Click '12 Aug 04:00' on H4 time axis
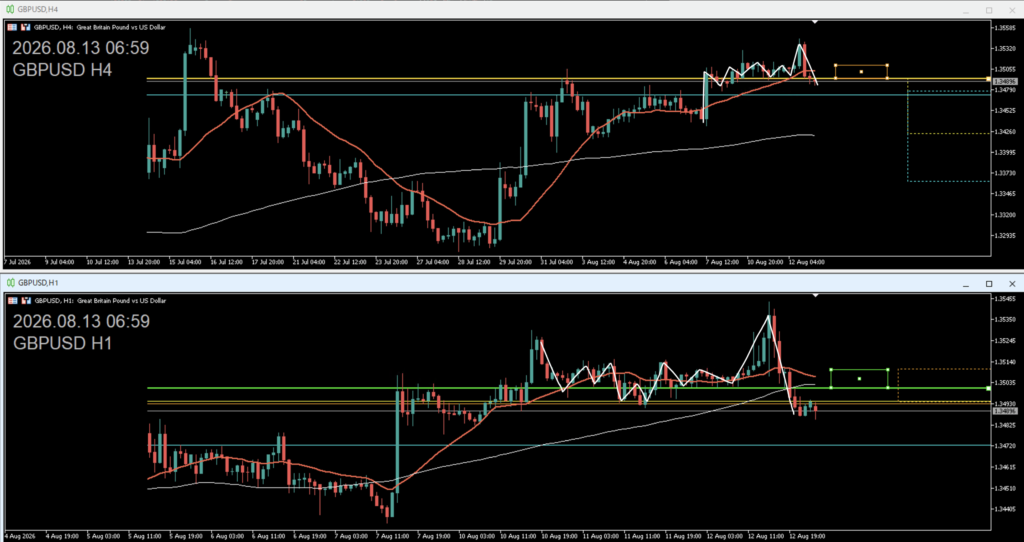This screenshot has height=542, width=1024. pos(808,262)
